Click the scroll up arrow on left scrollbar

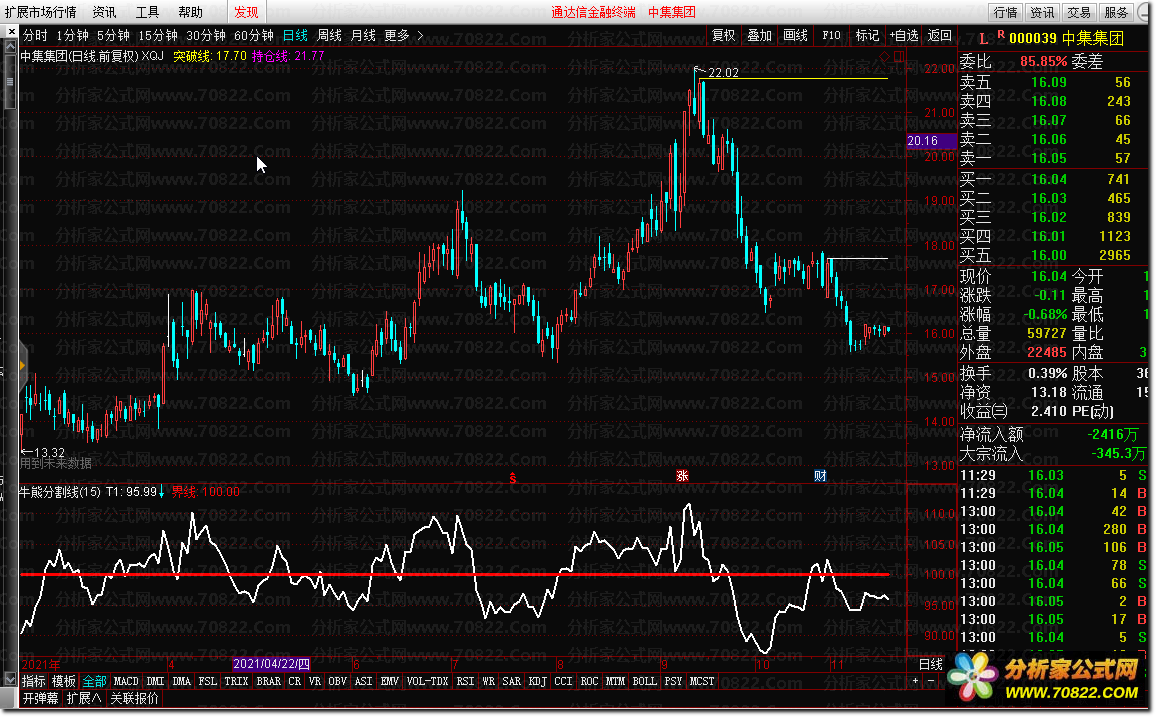(10, 46)
